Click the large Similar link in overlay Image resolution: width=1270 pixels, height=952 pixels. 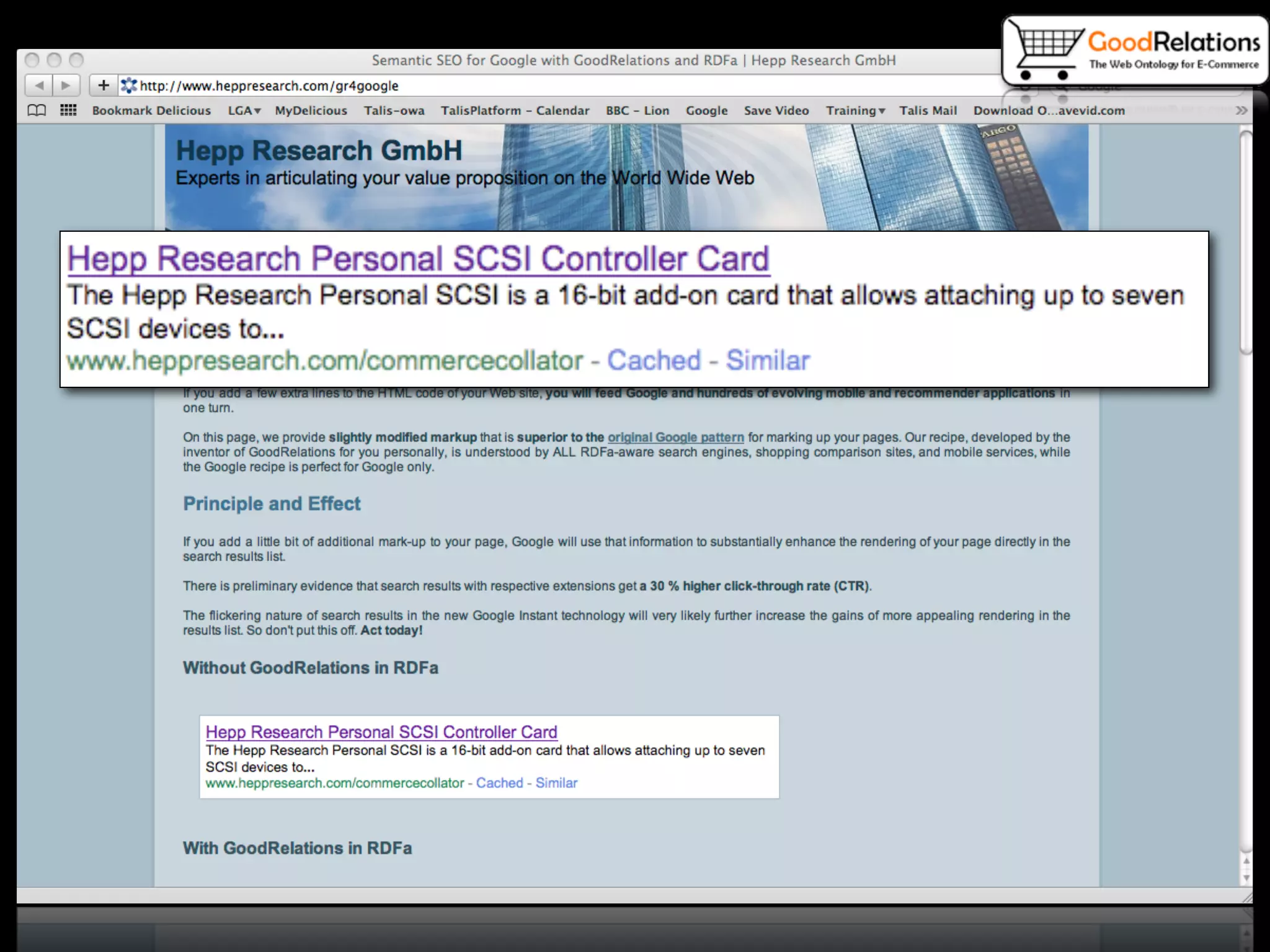click(768, 360)
